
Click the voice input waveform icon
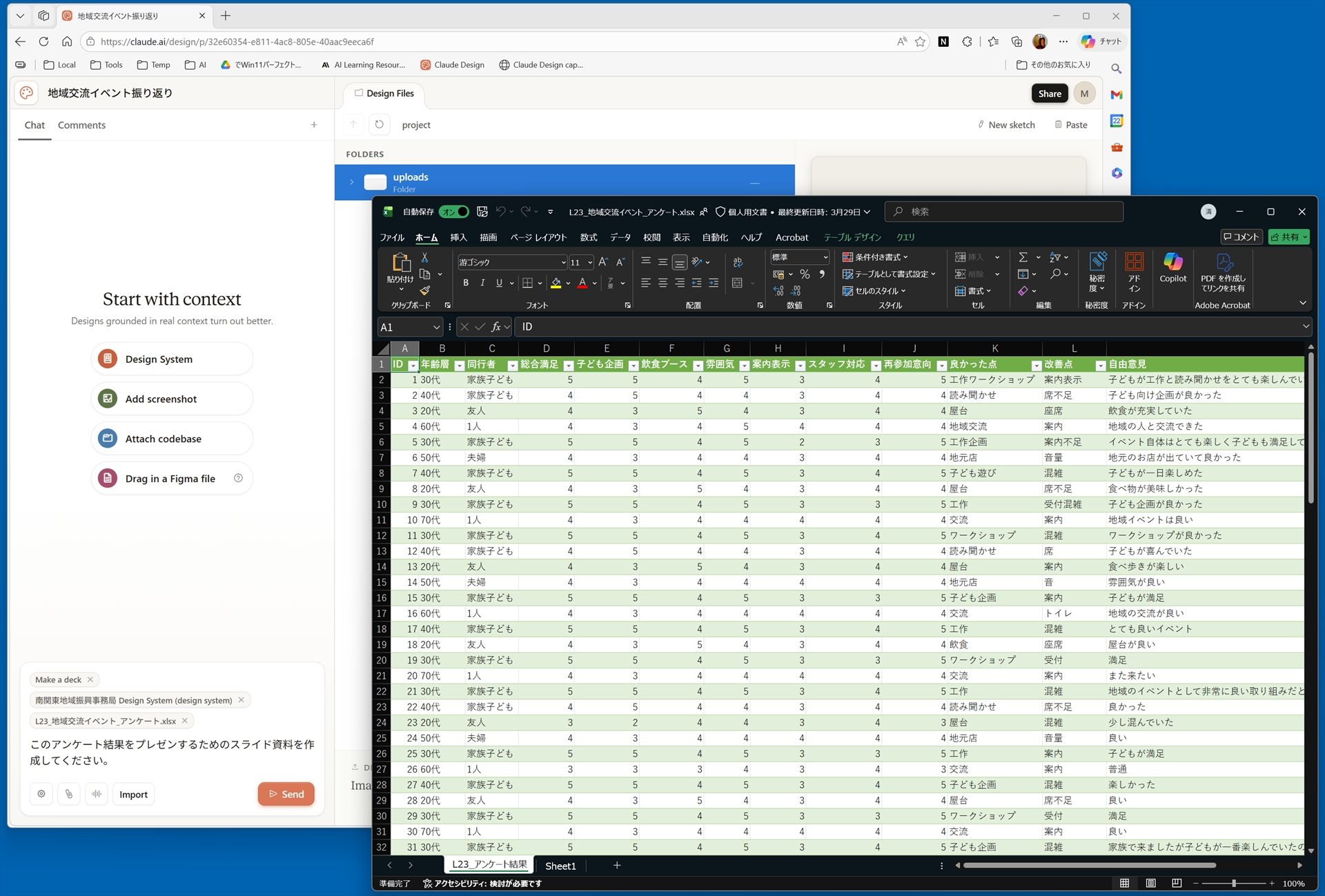click(x=97, y=794)
